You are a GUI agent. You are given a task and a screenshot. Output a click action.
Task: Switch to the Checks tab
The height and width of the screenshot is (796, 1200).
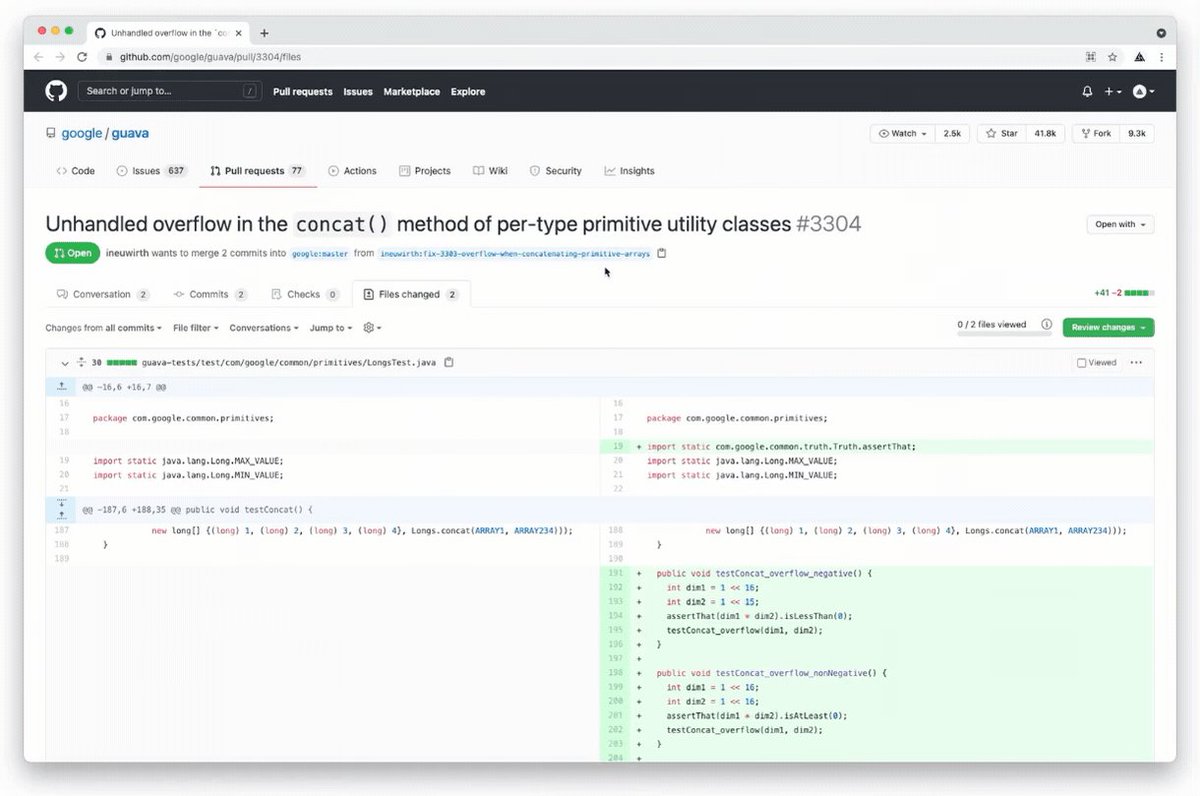pyautogui.click(x=305, y=294)
